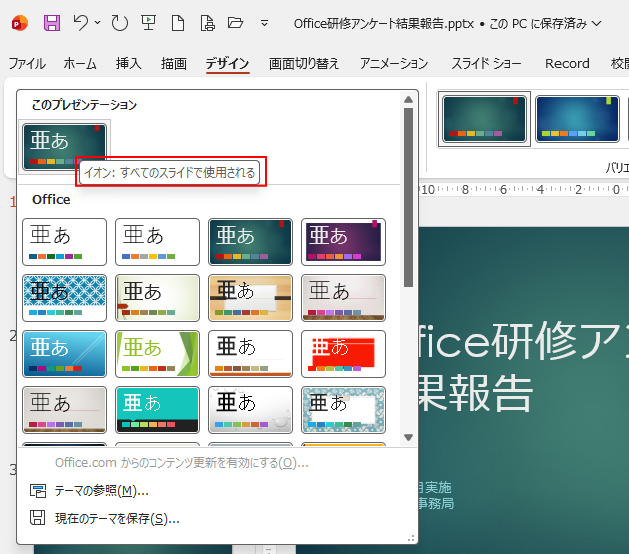Select the blue gradient theme thumbnail

64,354
